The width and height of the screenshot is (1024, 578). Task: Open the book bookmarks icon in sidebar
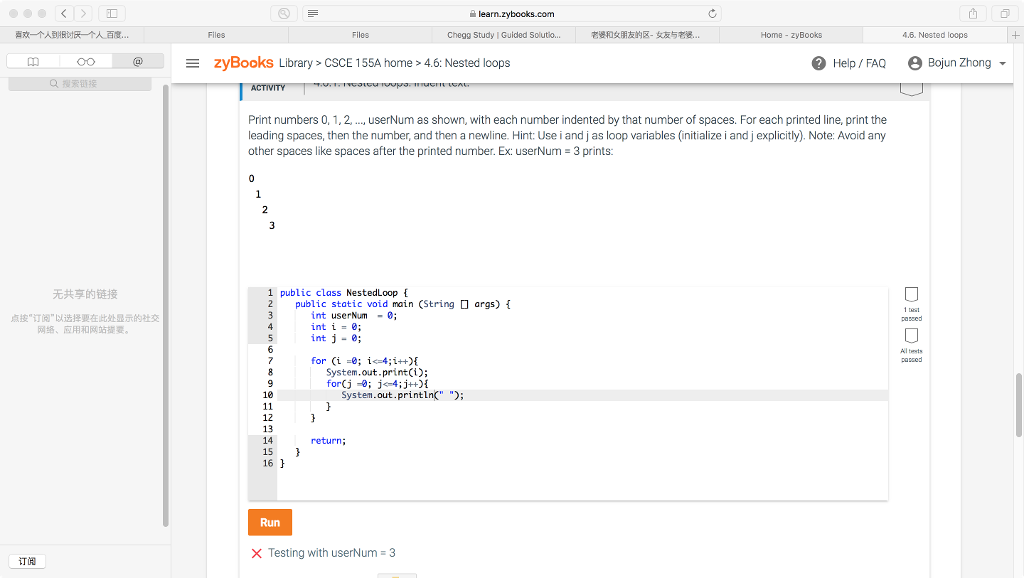pyautogui.click(x=33, y=62)
